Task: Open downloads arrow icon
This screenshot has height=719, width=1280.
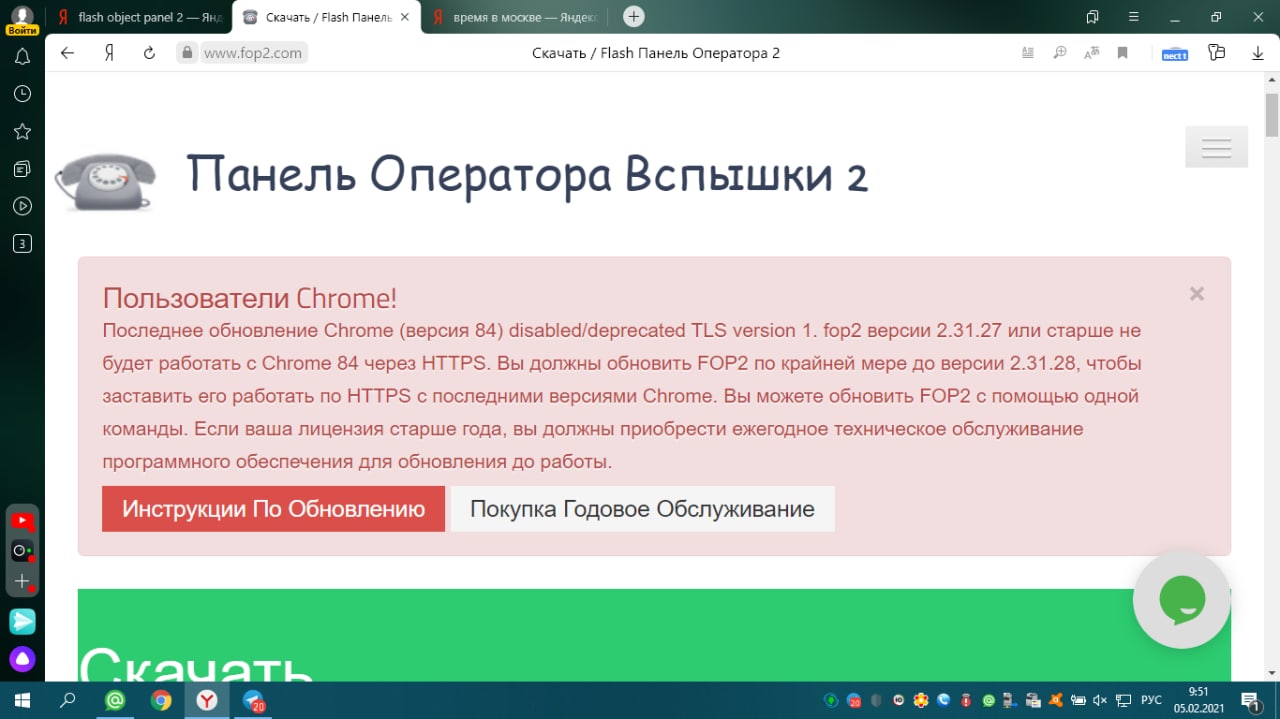Action: pos(1258,53)
